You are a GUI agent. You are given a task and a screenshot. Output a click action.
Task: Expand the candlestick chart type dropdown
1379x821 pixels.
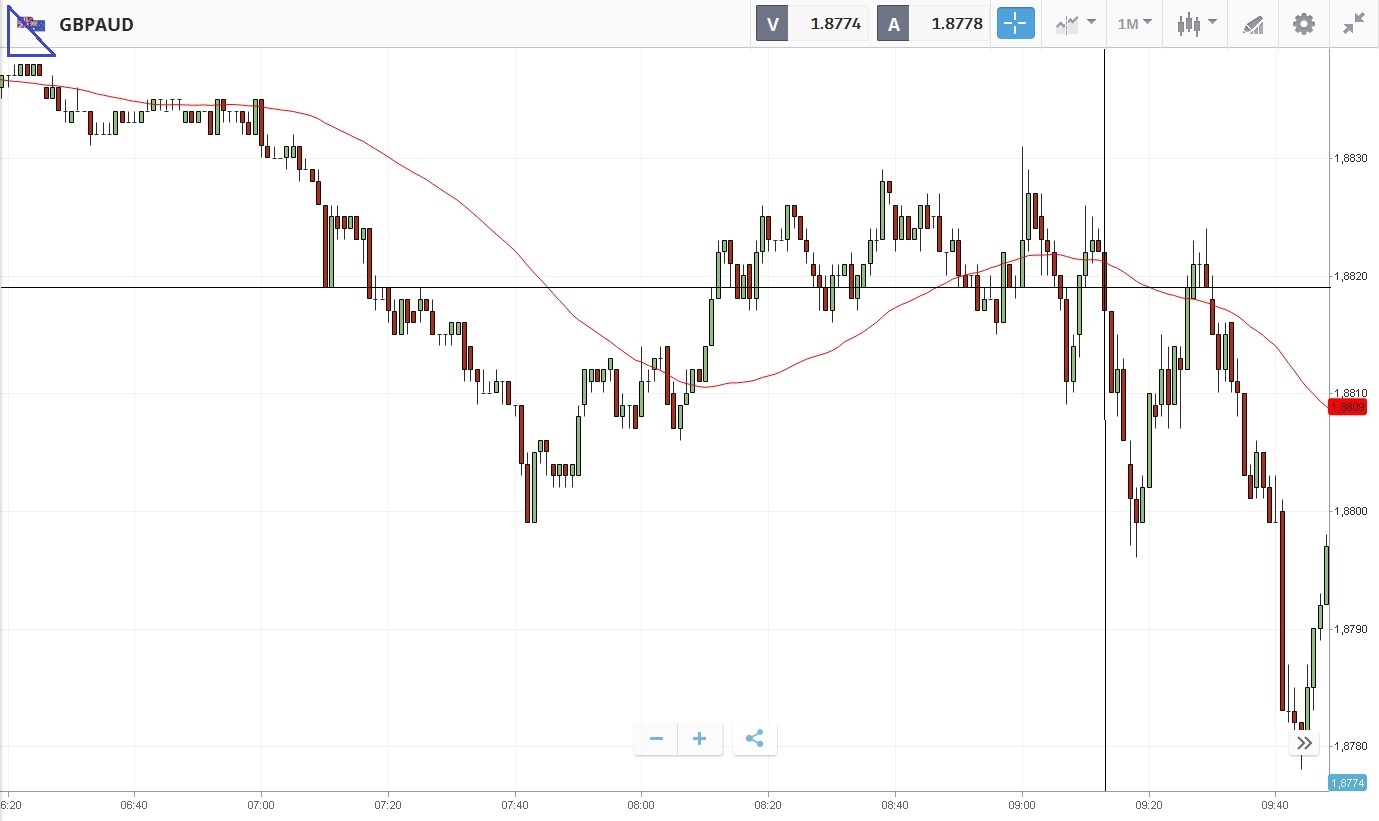[1196, 24]
